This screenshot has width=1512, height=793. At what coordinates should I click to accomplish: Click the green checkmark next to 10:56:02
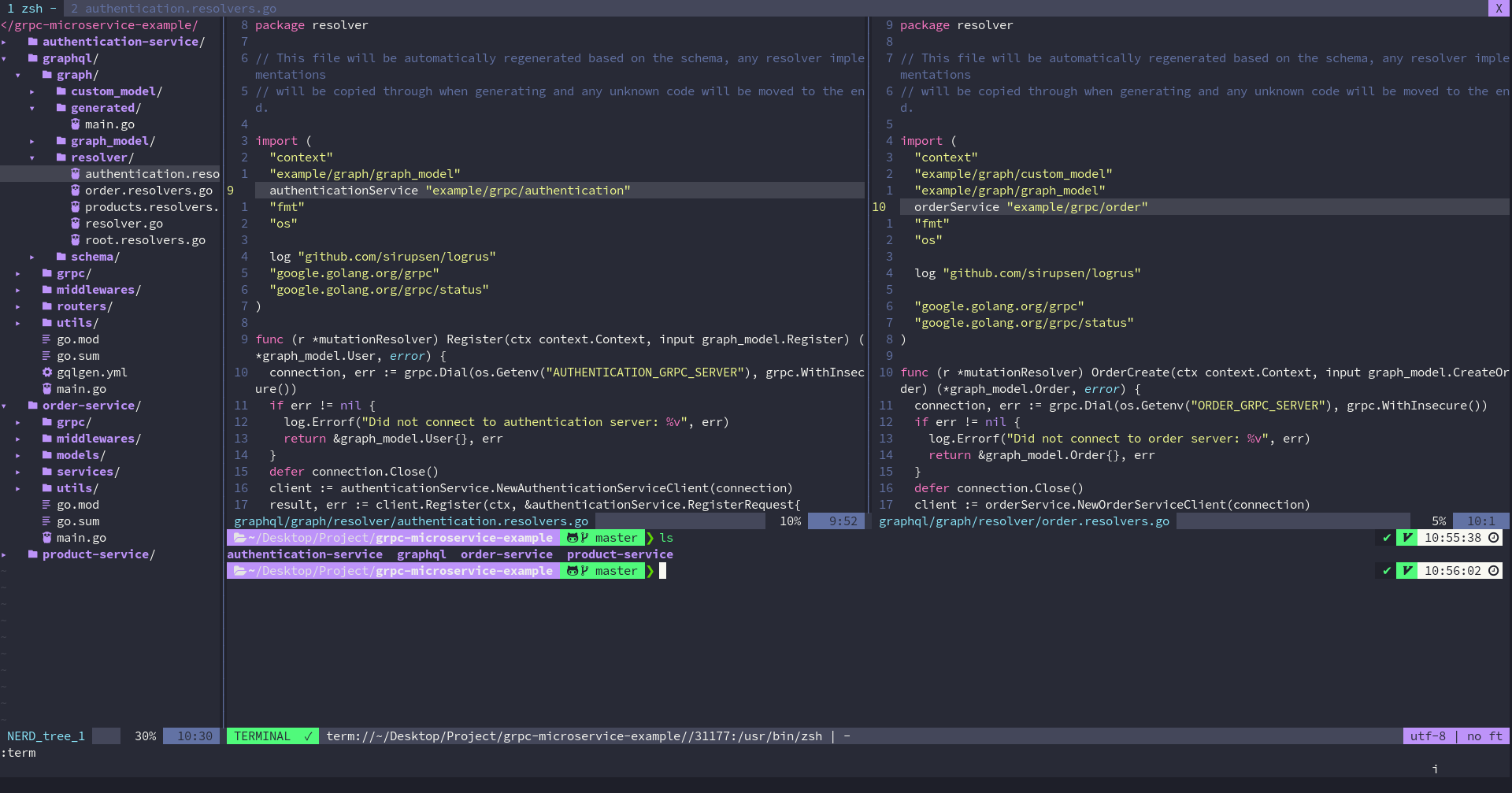point(1387,571)
